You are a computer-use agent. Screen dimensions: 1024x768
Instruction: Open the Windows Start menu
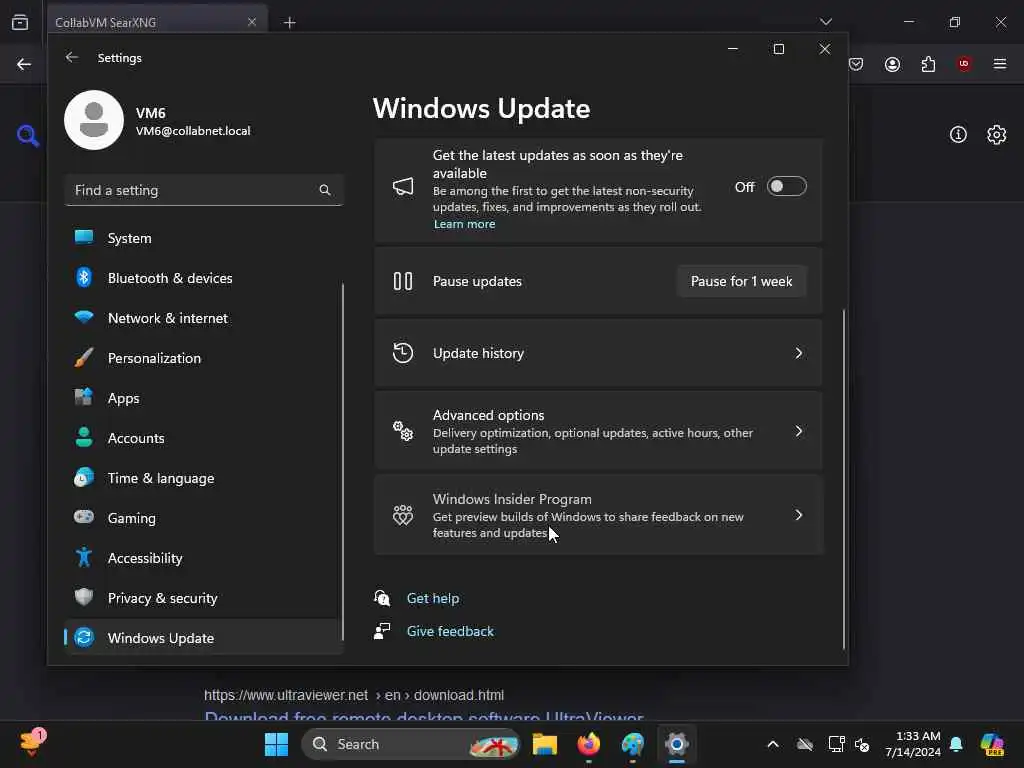point(276,744)
